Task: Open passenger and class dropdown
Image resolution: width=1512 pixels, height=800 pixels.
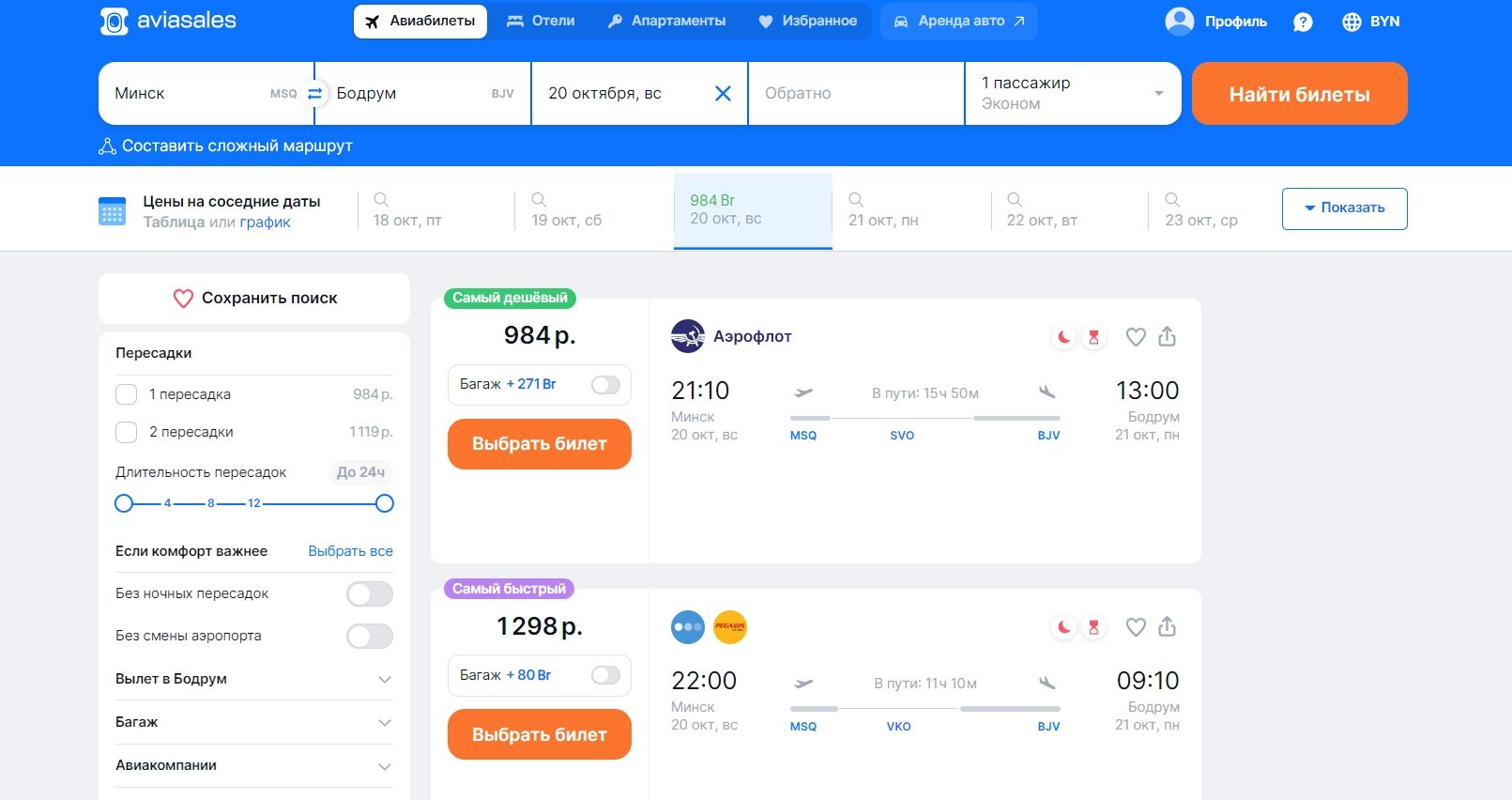Action: [x=1073, y=93]
